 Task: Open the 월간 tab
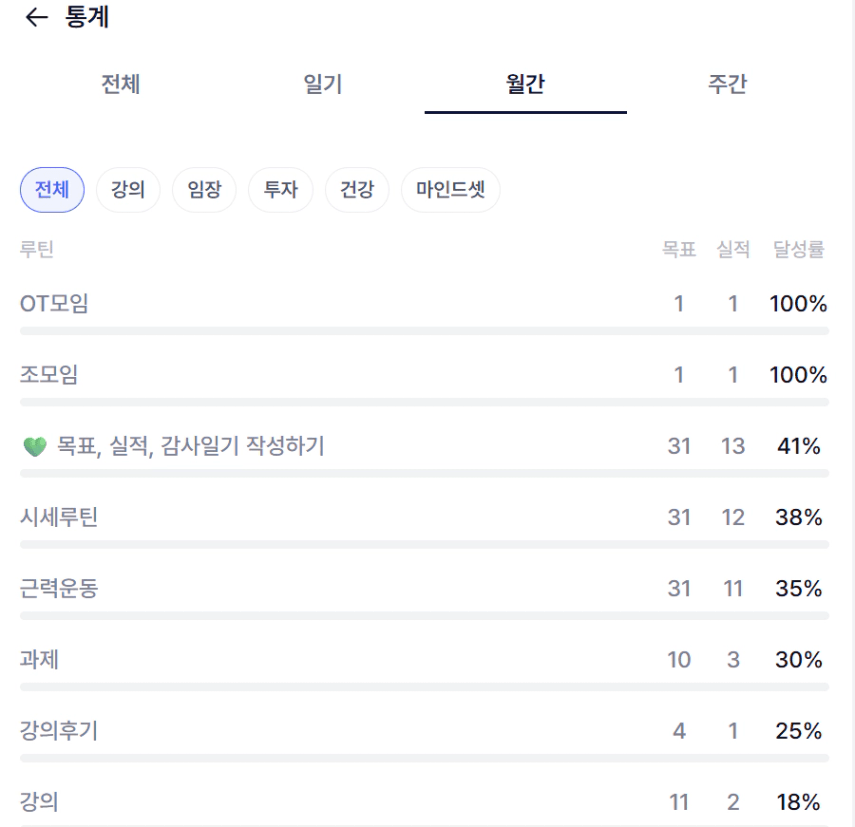[525, 85]
